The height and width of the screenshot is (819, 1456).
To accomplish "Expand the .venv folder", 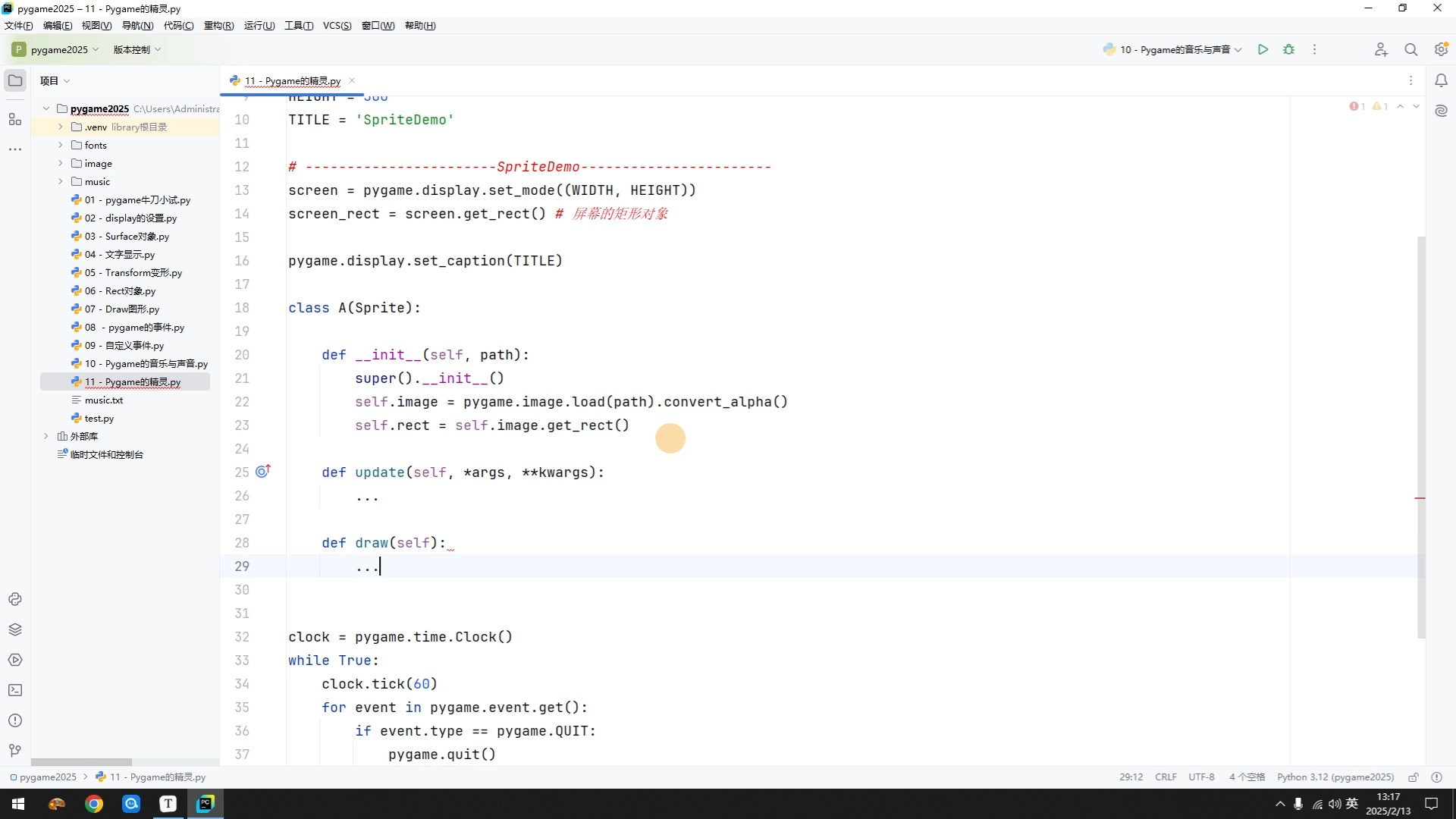I will click(x=60, y=127).
